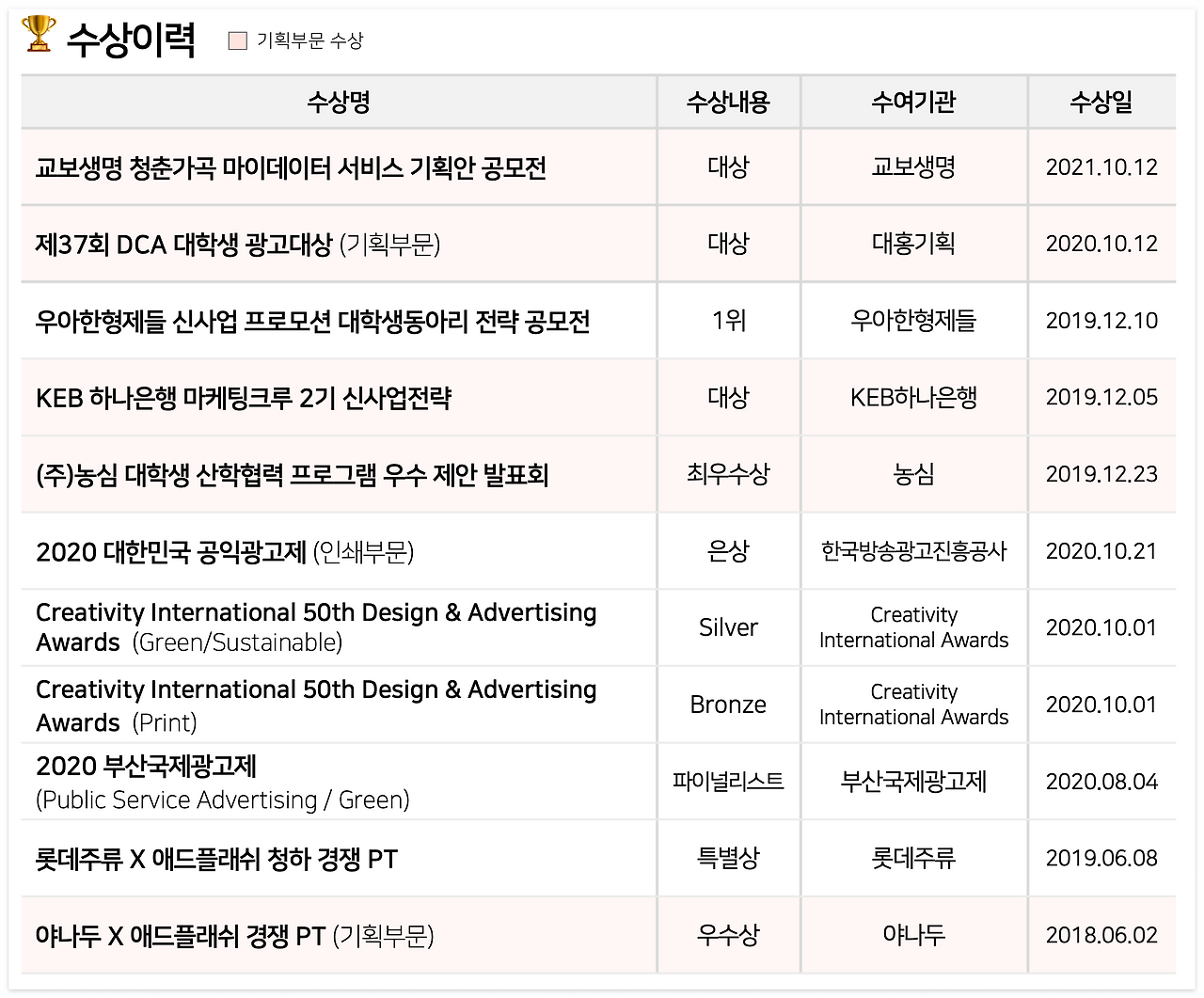Click the 한국방송광고진흥공사 organization cell

913,551
